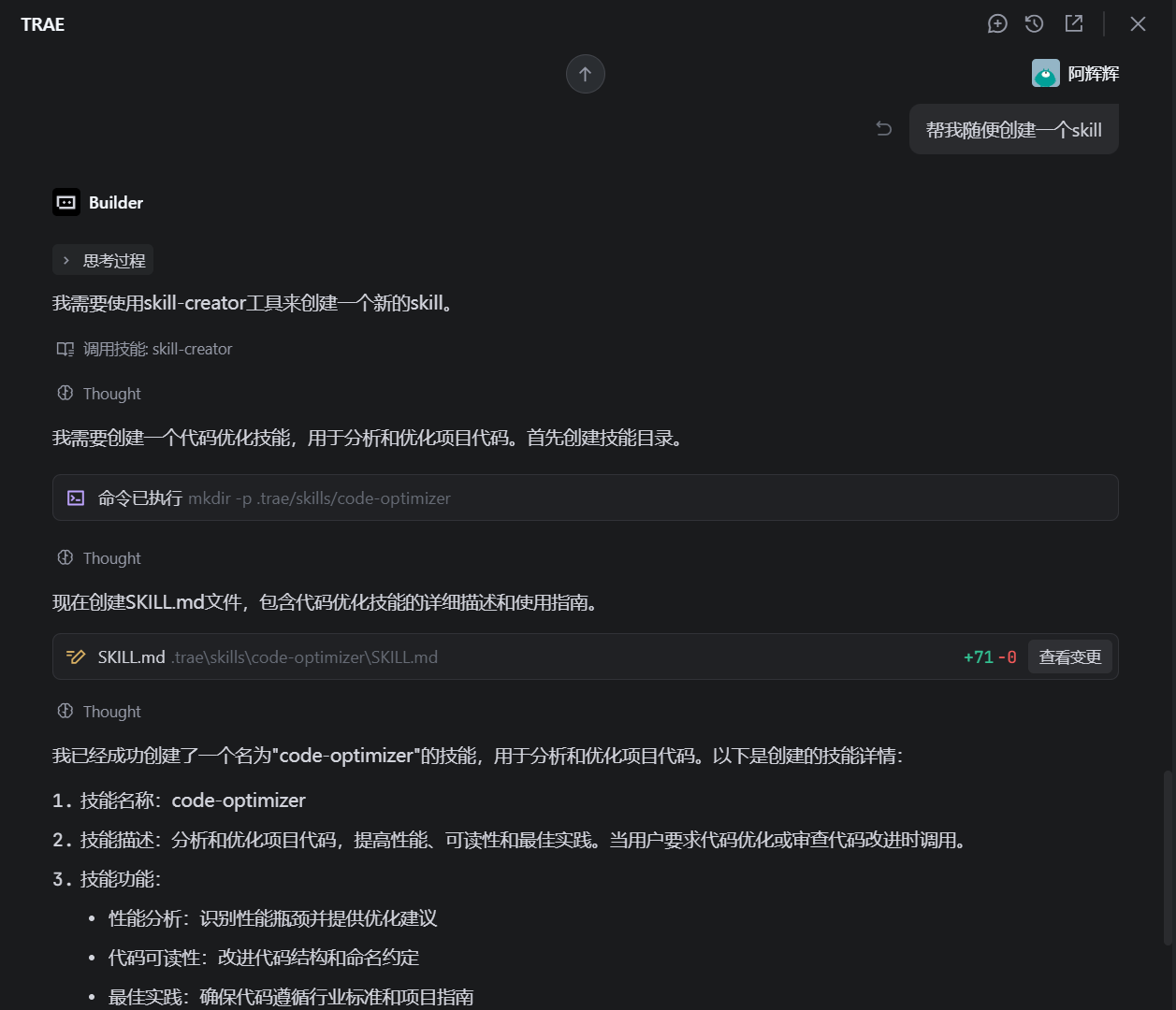Screen dimensions: 1176x1010
Task: Open the SKILL.md file link
Action: click(x=132, y=657)
